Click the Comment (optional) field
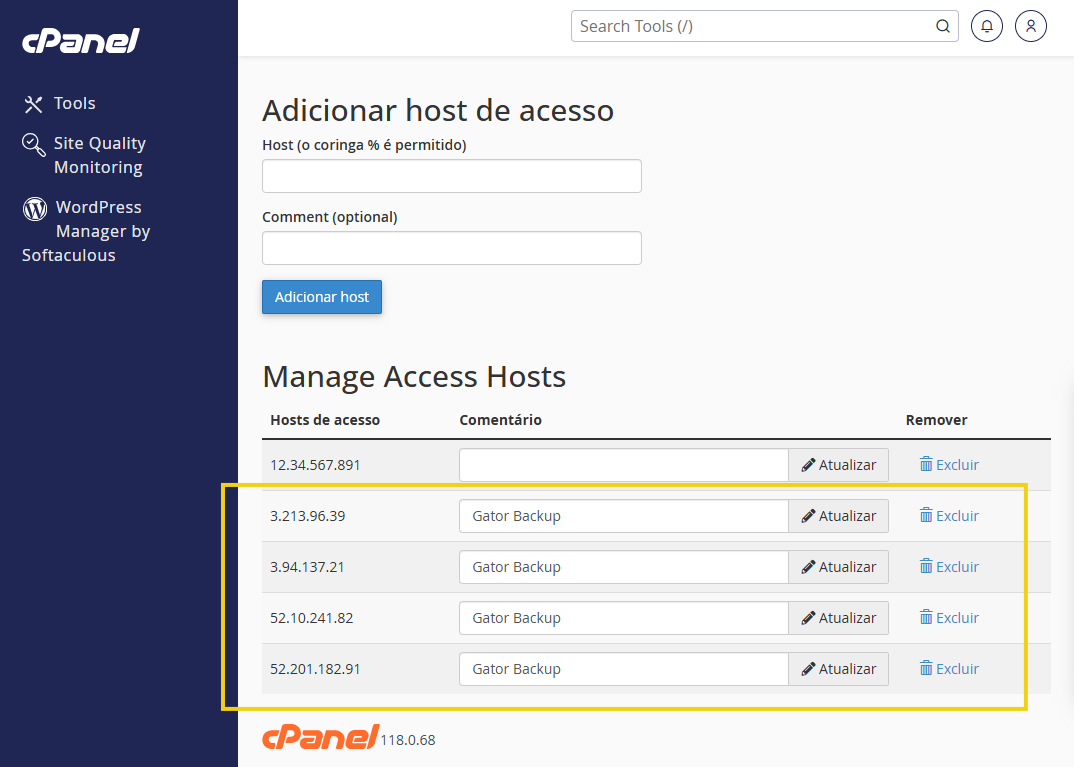The width and height of the screenshot is (1074, 767). [451, 248]
